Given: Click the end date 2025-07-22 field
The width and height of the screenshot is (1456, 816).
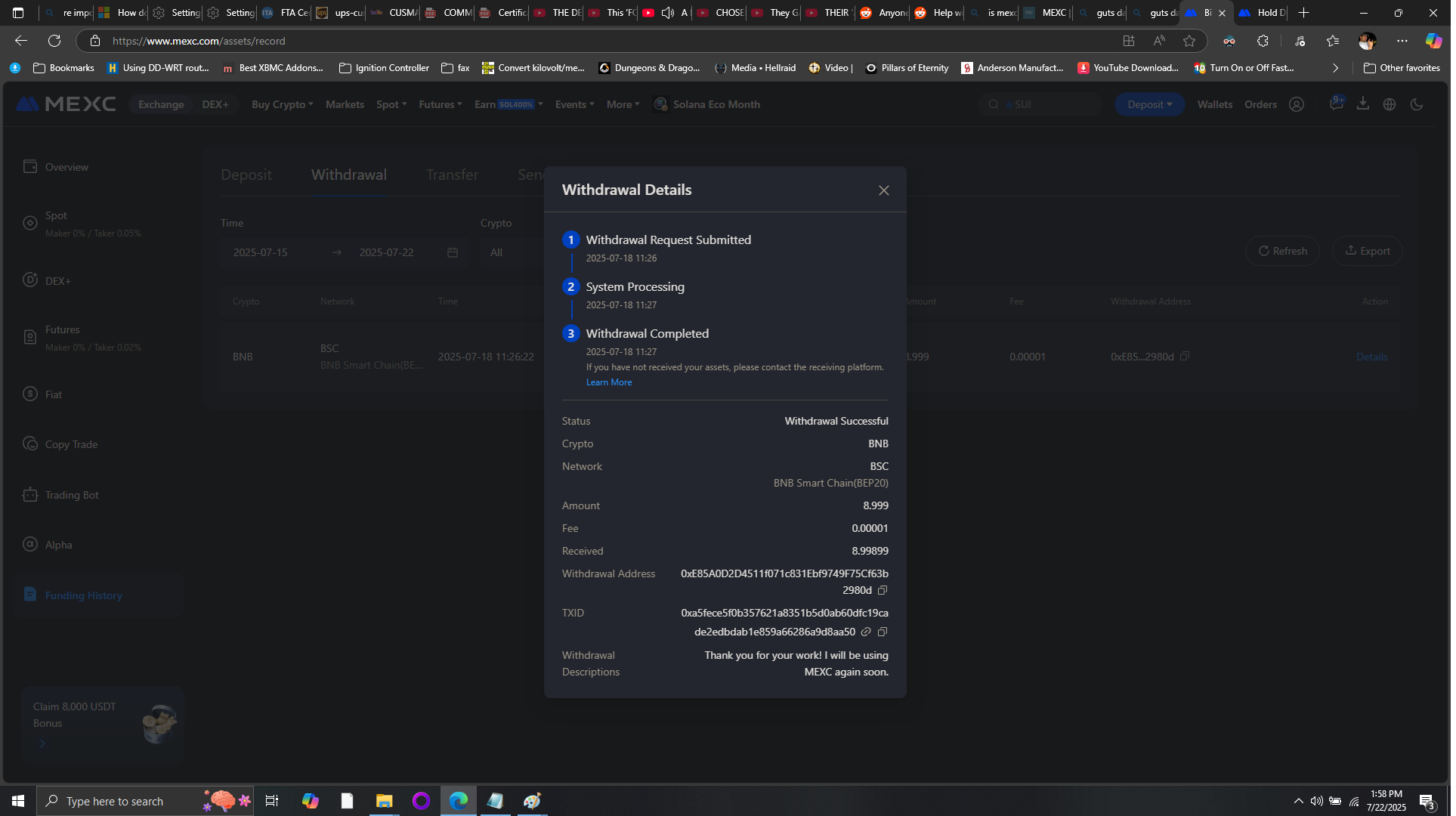Looking at the screenshot, I should tap(387, 252).
